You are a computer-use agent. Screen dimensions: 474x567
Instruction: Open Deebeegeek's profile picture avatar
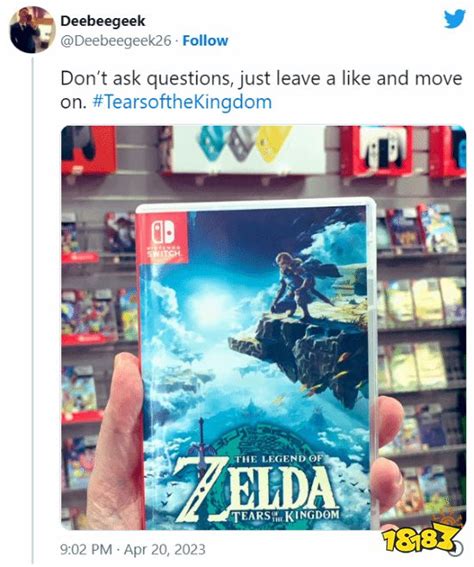(x=32, y=30)
